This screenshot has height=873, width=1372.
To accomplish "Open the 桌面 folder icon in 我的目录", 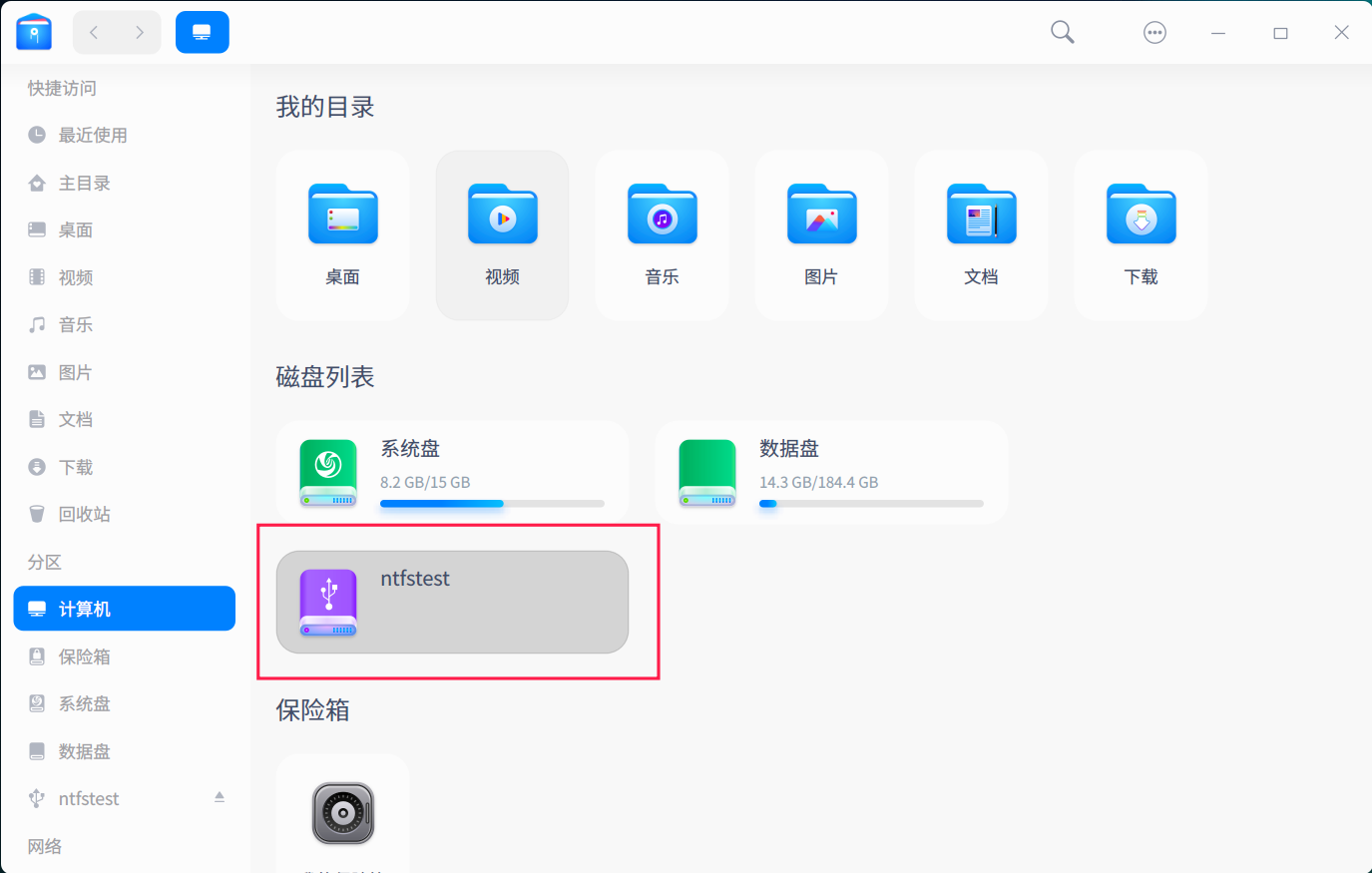I will [343, 214].
